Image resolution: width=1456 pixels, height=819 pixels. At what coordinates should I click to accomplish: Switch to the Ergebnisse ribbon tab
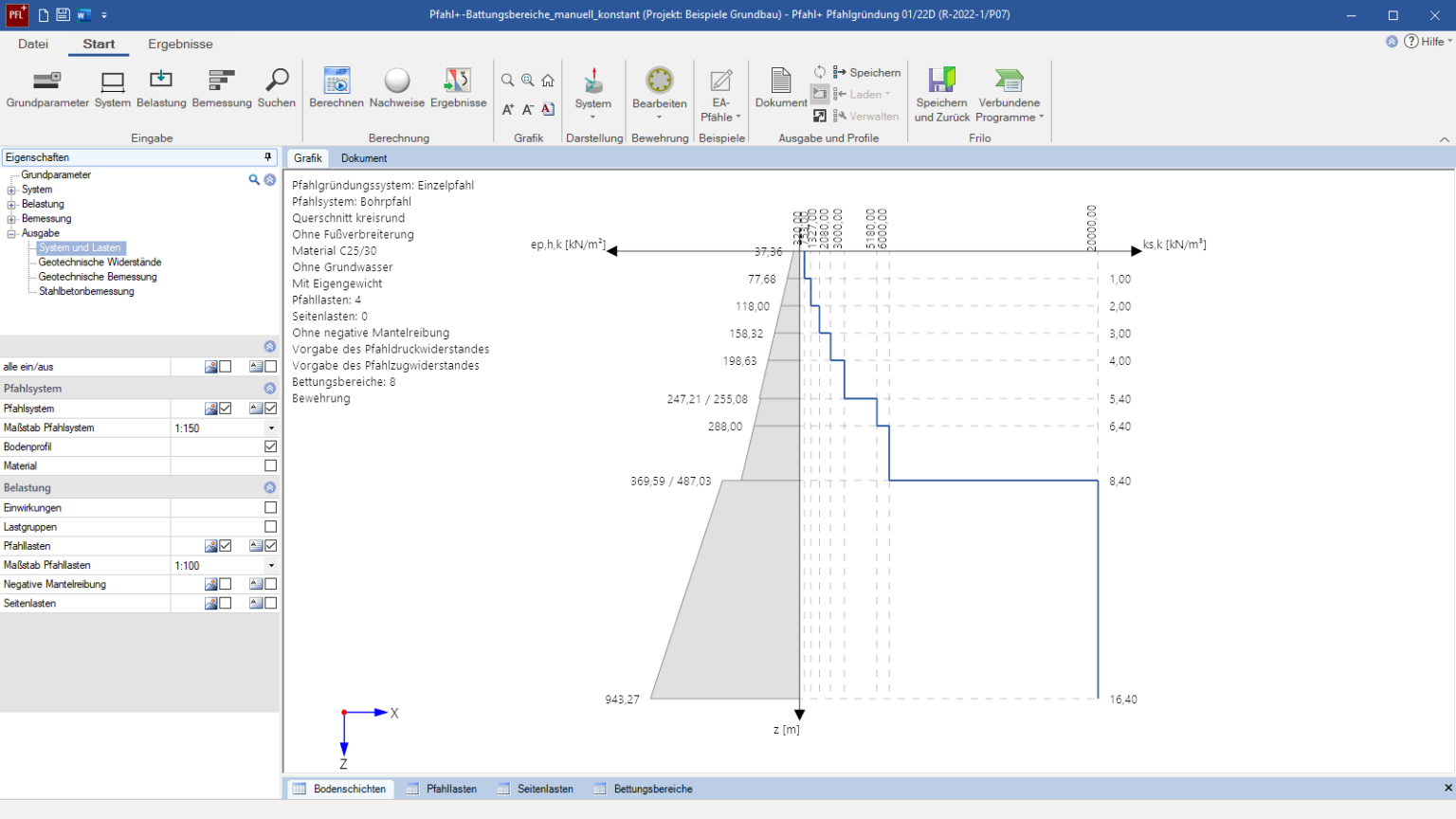pyautogui.click(x=180, y=45)
